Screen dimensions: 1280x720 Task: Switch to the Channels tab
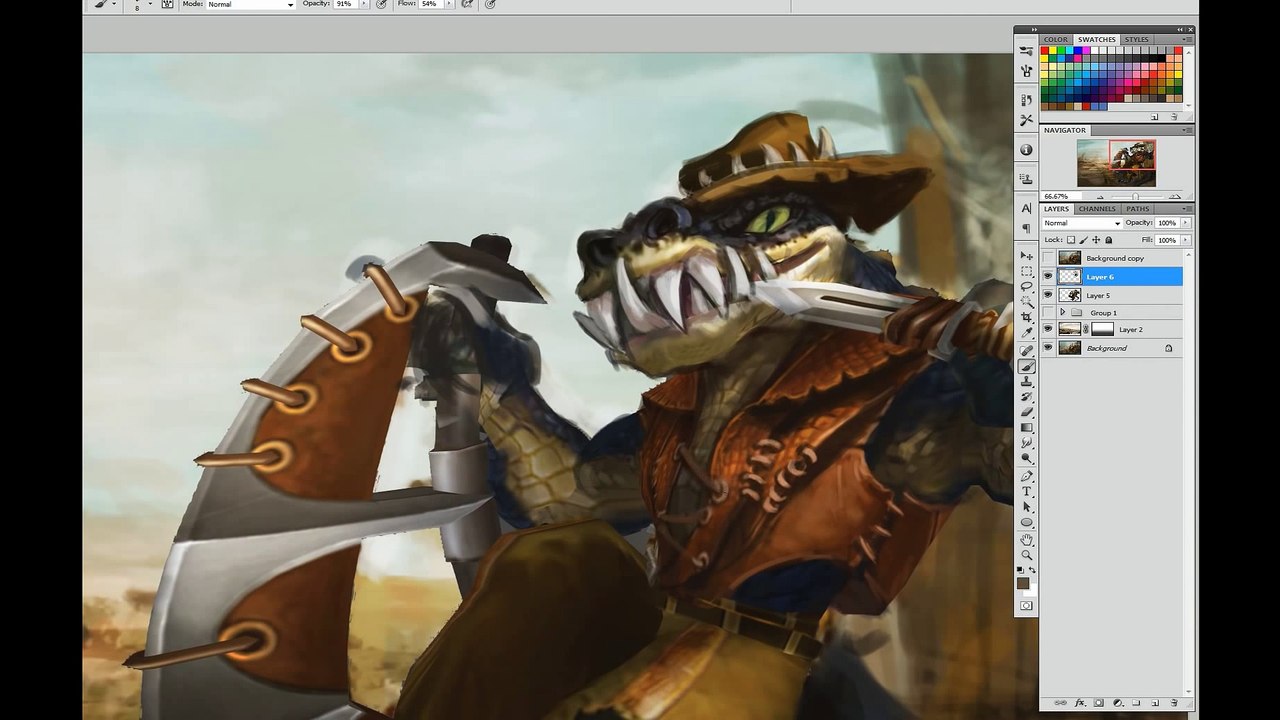pos(1097,209)
